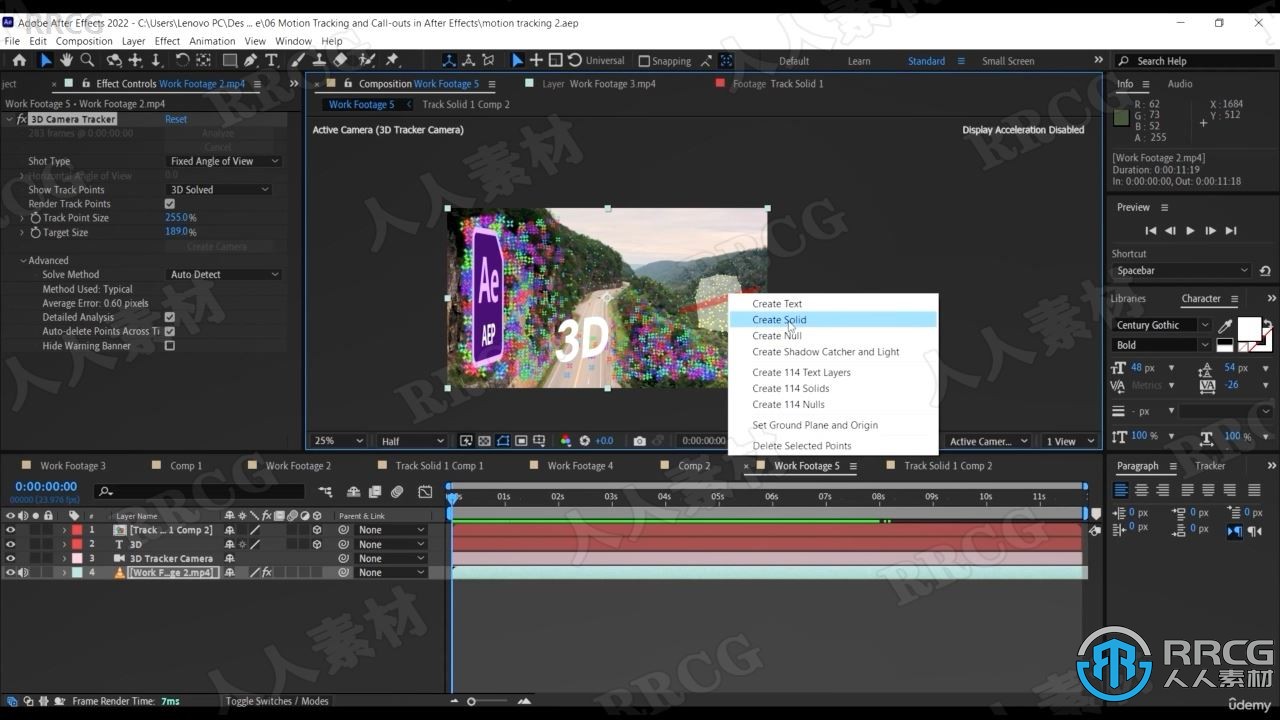This screenshot has height=720, width=1280.
Task: Select the Hand tool
Action: tap(66, 60)
